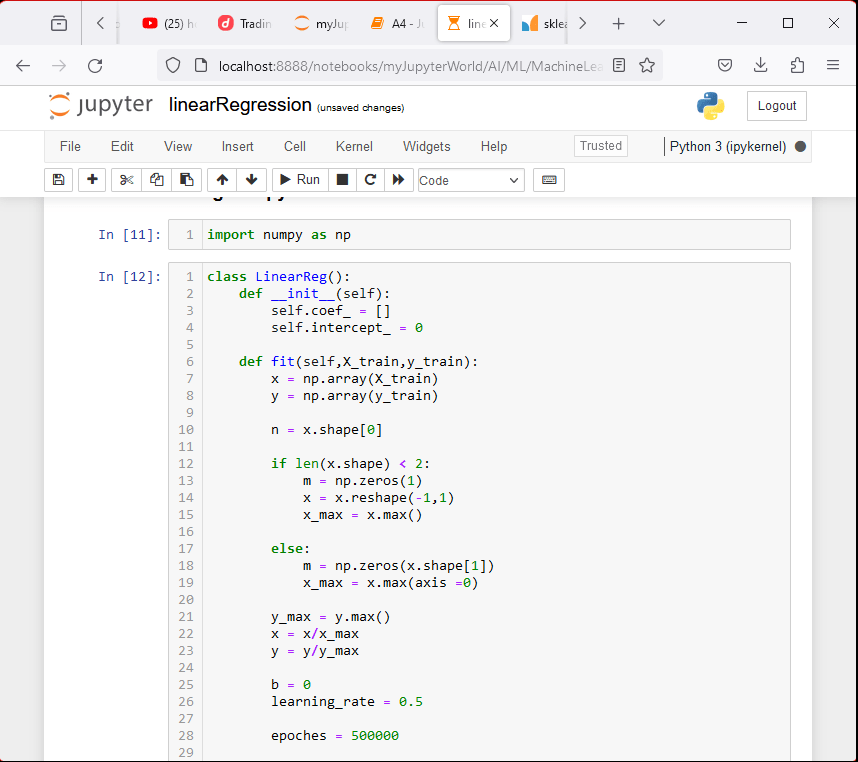Restart kernel and run all cells

tap(398, 180)
